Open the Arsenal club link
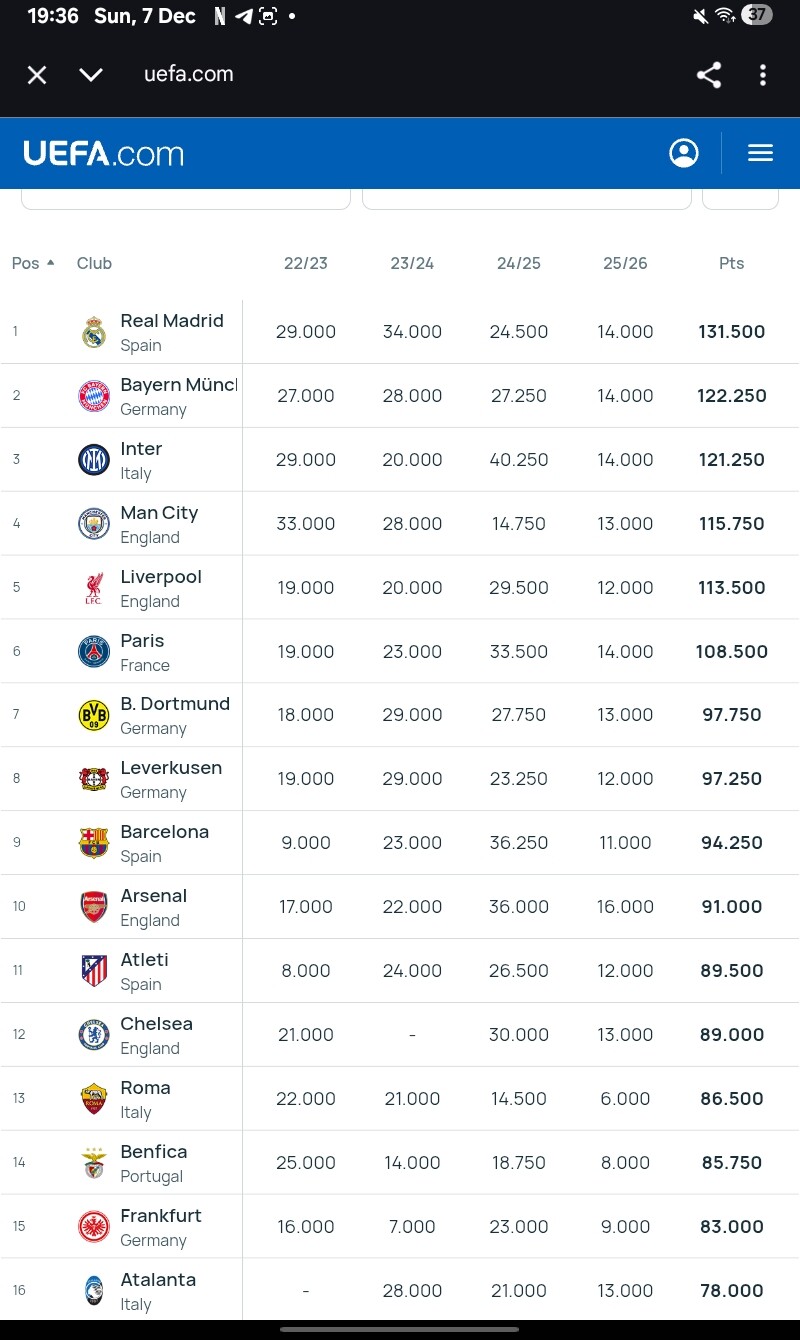800x1340 pixels. pyautogui.click(x=153, y=896)
